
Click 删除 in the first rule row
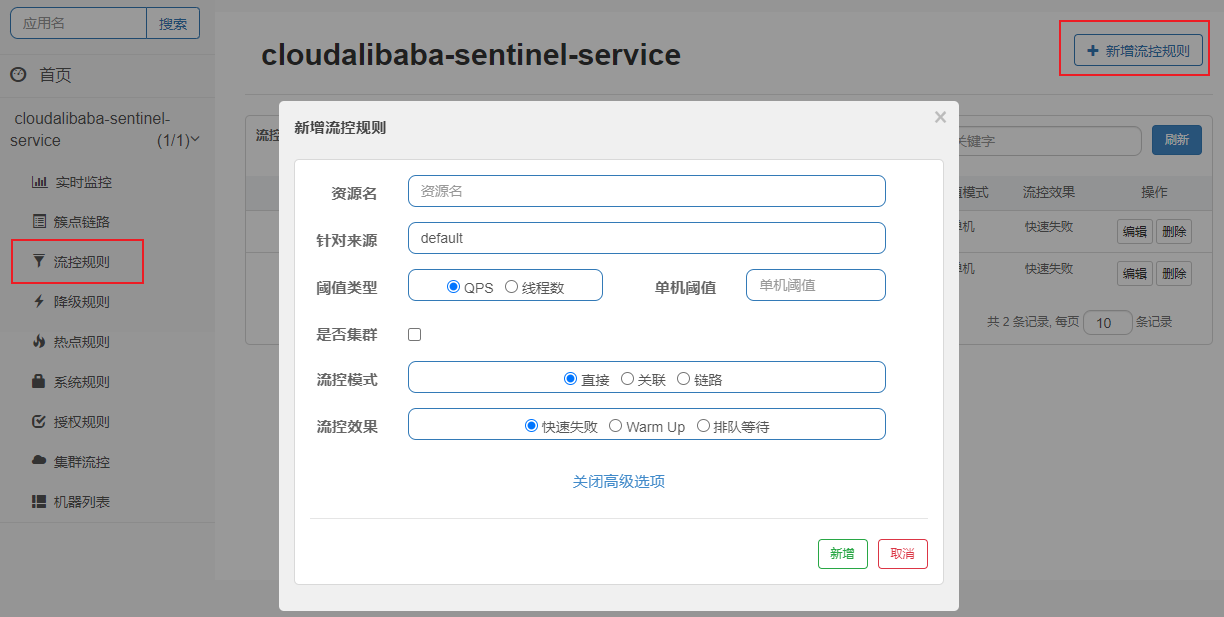click(1174, 231)
